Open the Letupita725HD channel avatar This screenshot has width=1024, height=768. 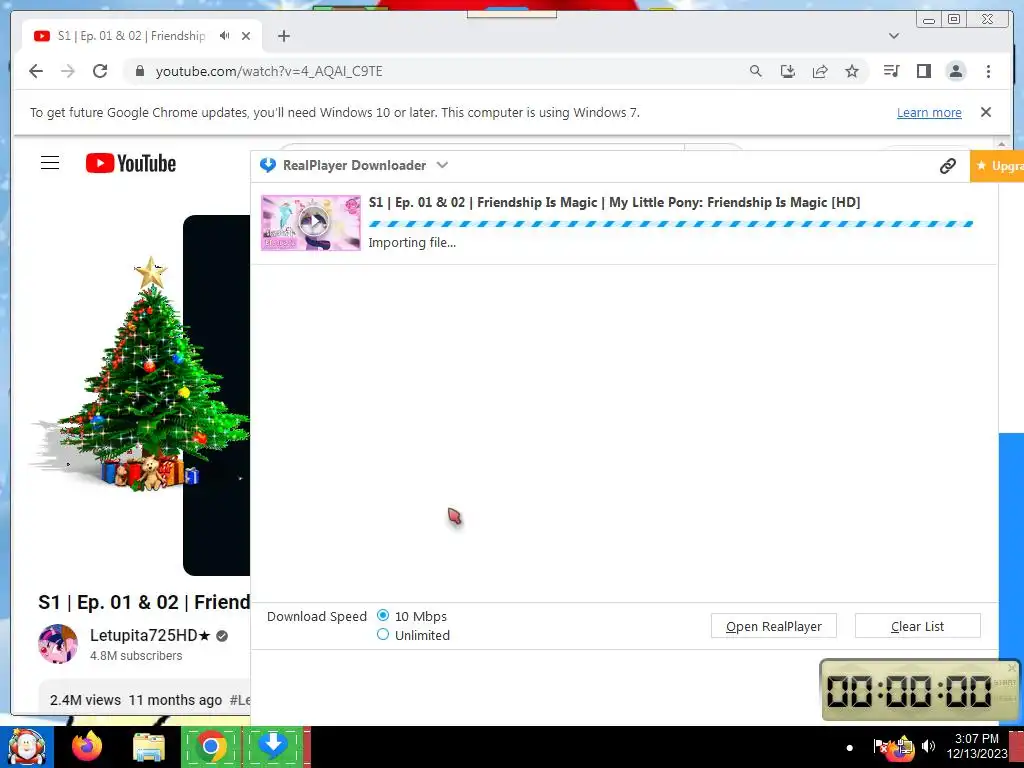(58, 644)
